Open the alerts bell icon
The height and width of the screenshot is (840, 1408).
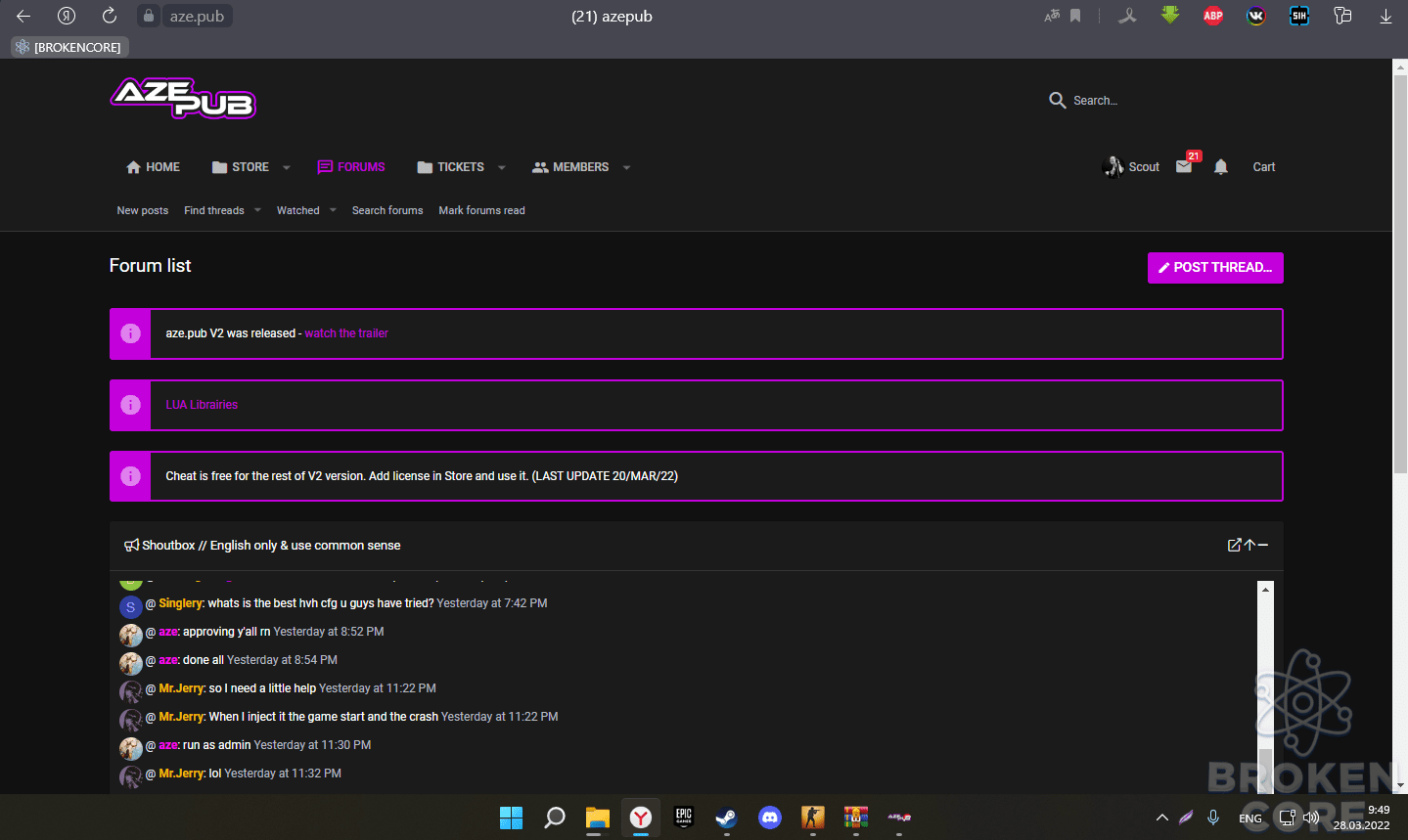pos(1221,167)
